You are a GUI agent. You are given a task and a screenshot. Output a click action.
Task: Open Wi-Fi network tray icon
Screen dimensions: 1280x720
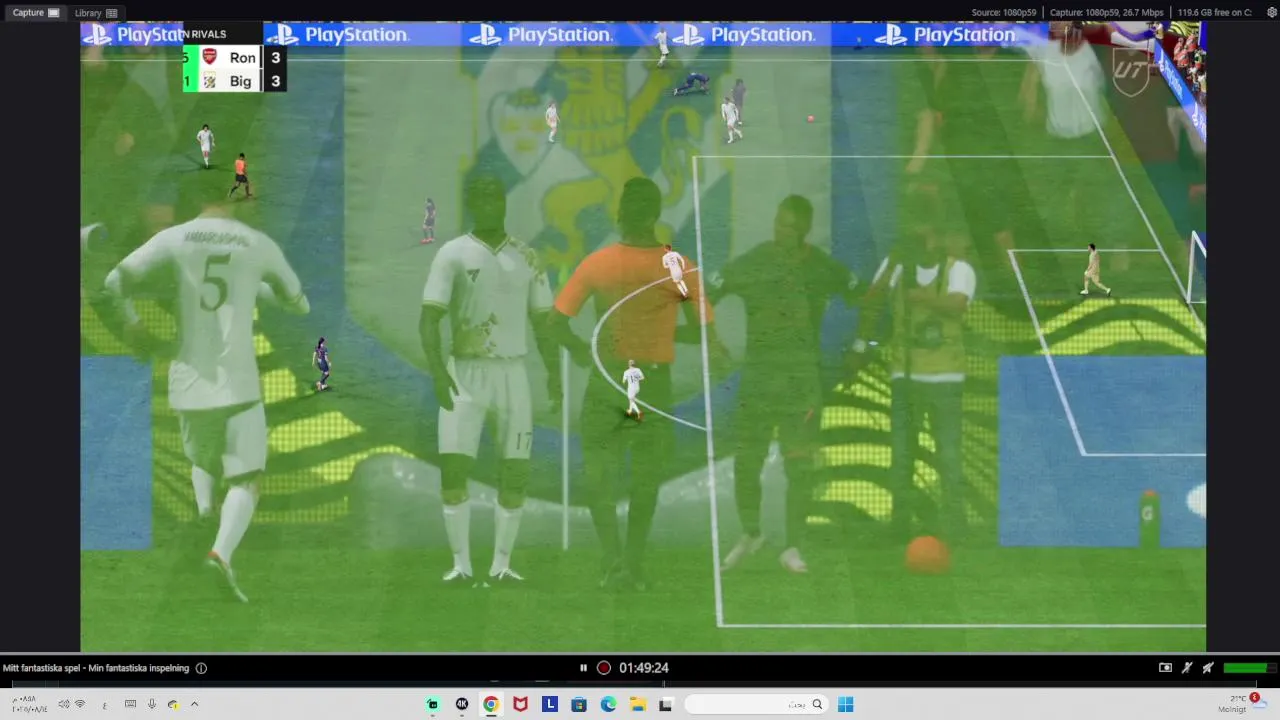click(80, 704)
